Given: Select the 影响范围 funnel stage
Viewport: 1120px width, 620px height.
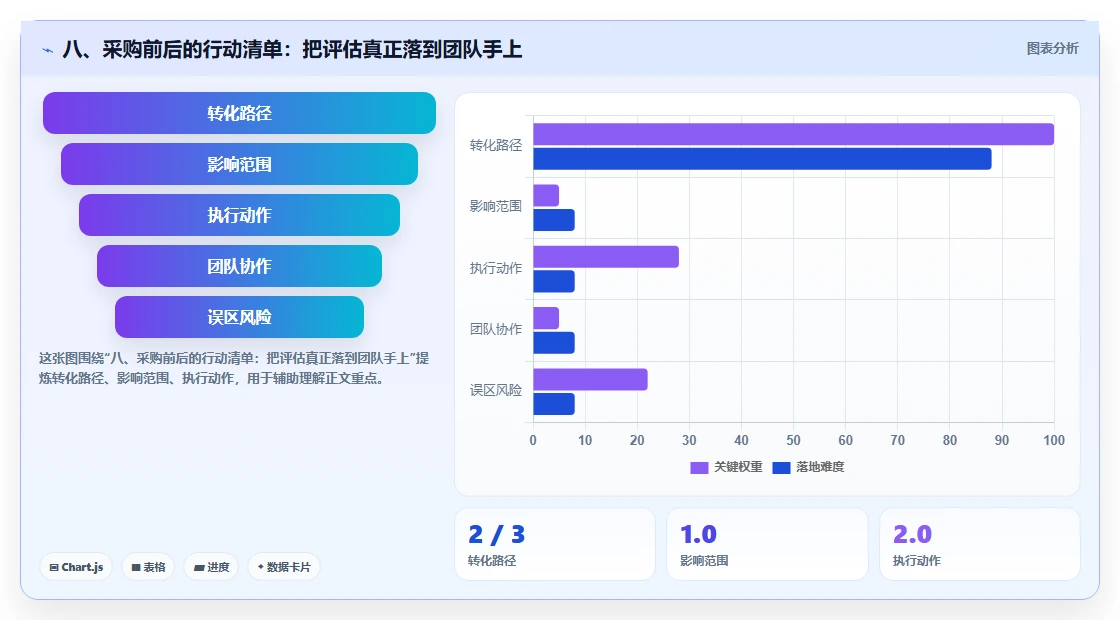Looking at the screenshot, I should coord(239,164).
